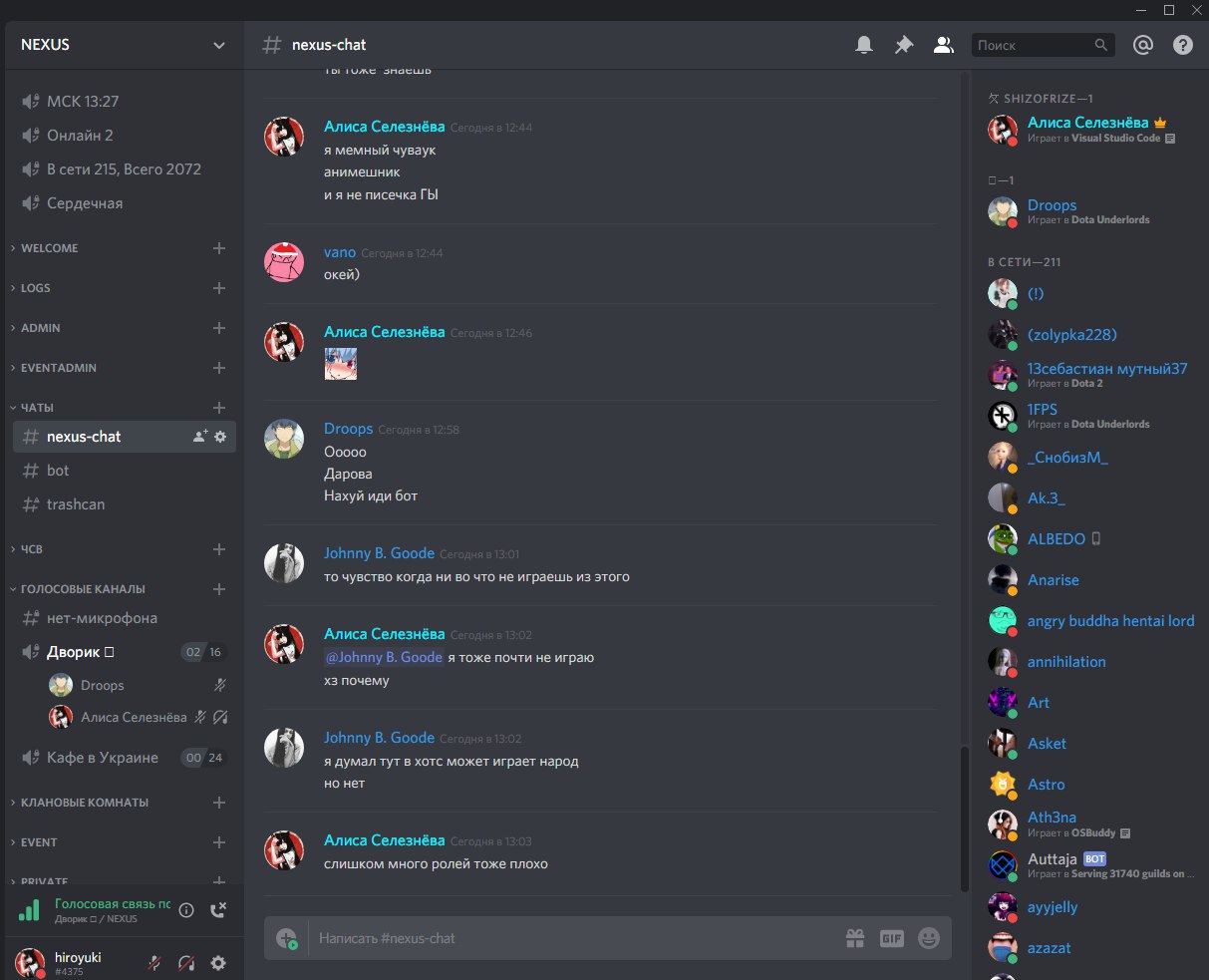Click the chat scrollbar thumb
Screen dimensions: 1209x980
tap(964, 817)
